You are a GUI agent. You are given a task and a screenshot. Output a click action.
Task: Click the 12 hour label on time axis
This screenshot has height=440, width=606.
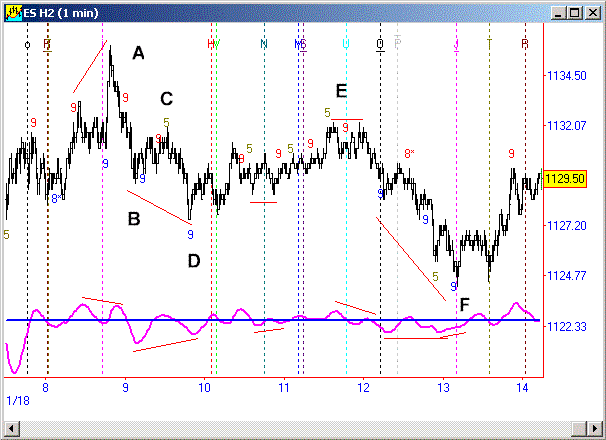click(x=363, y=386)
